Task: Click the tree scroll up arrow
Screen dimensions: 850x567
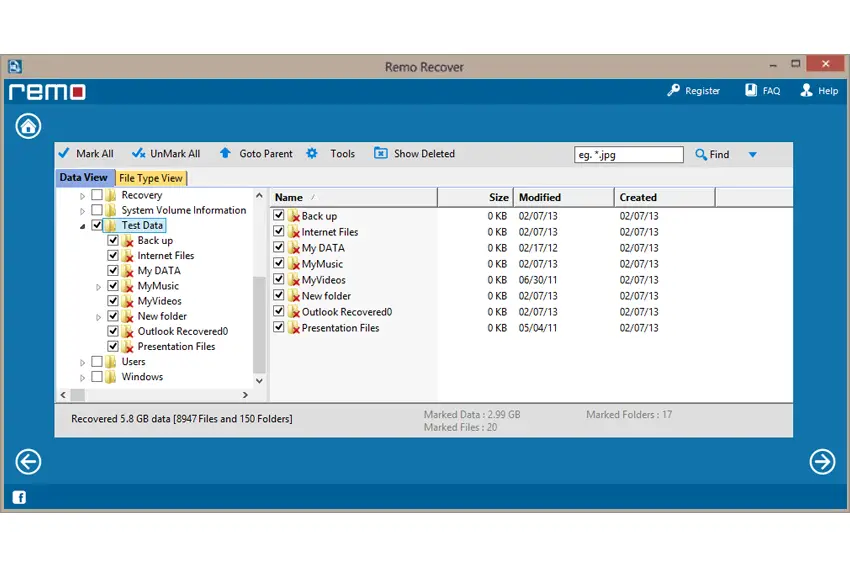Action: point(259,195)
